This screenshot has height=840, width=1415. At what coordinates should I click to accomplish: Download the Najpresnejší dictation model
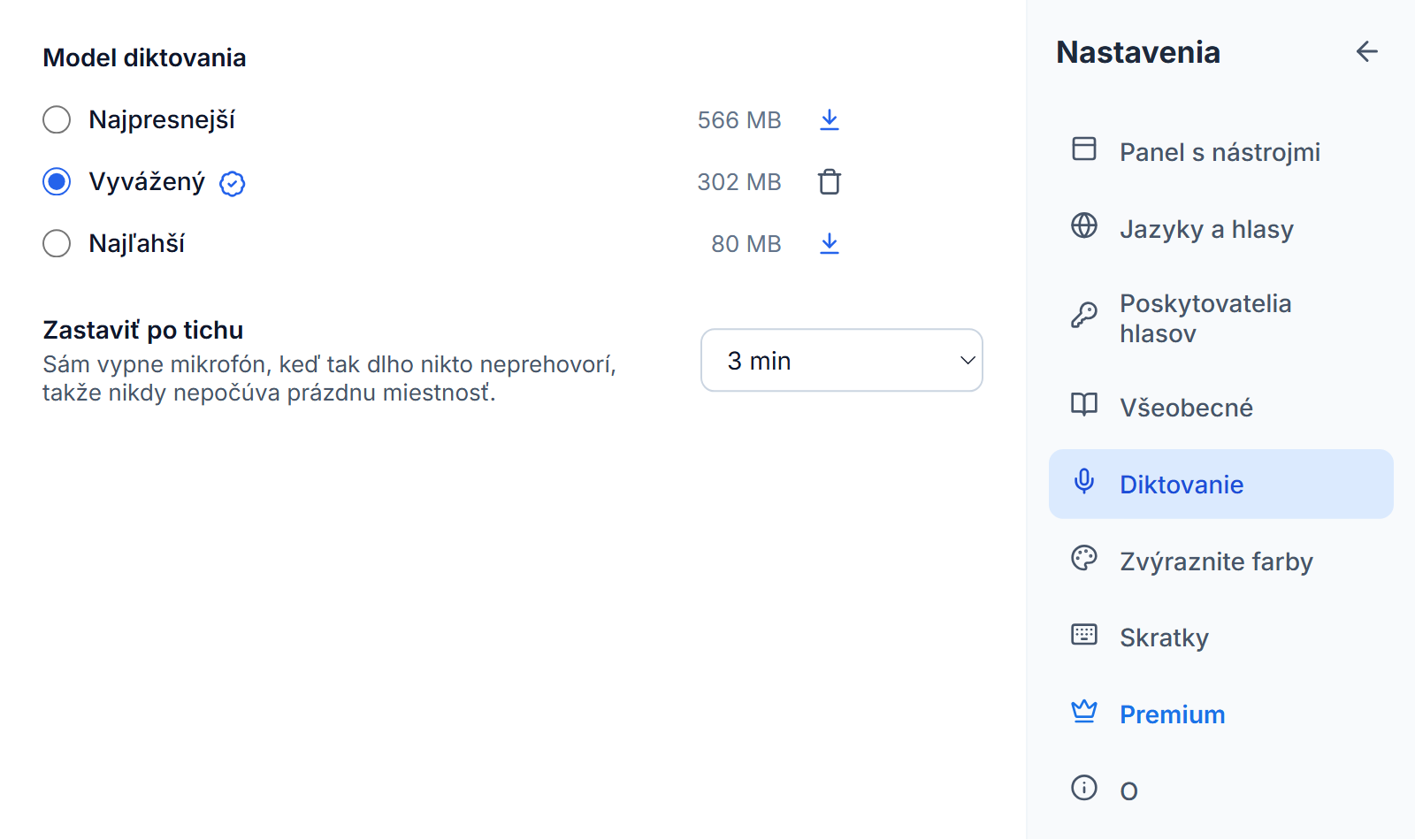tap(829, 120)
